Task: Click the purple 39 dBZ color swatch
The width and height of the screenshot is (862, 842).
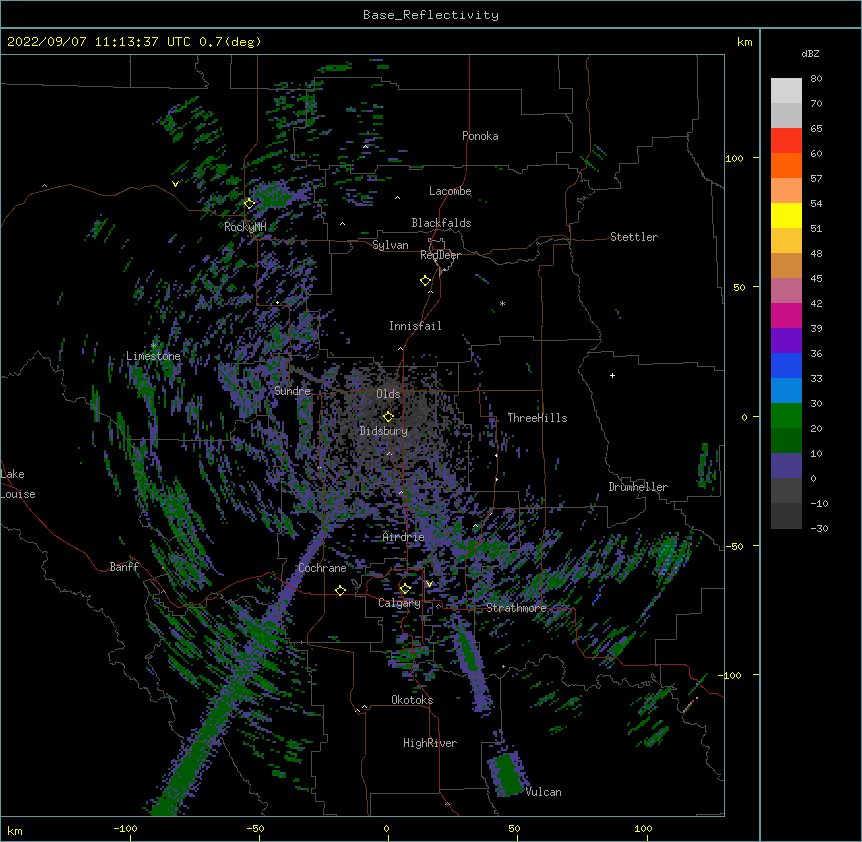Action: click(x=786, y=341)
